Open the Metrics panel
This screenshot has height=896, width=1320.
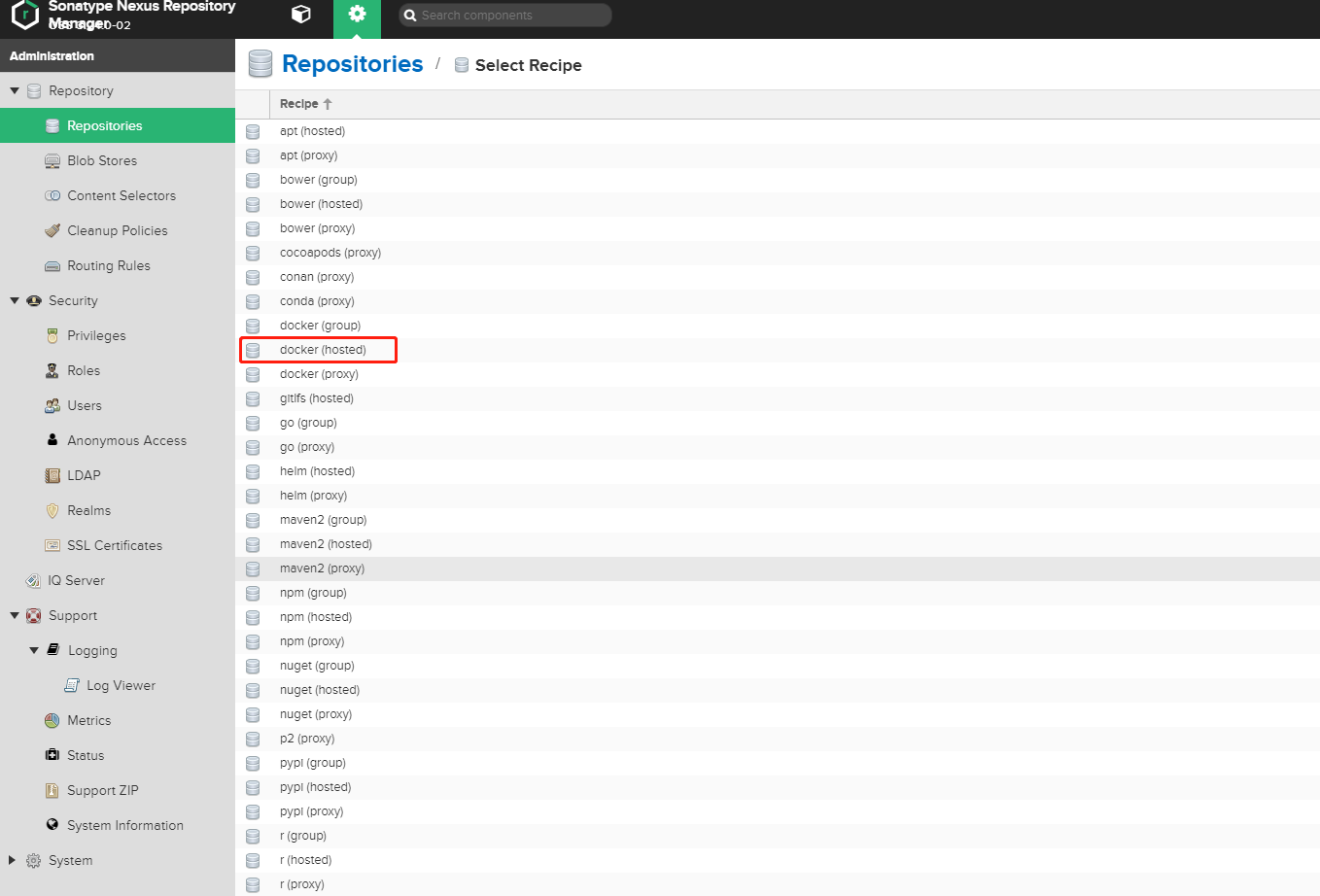pyautogui.click(x=88, y=720)
